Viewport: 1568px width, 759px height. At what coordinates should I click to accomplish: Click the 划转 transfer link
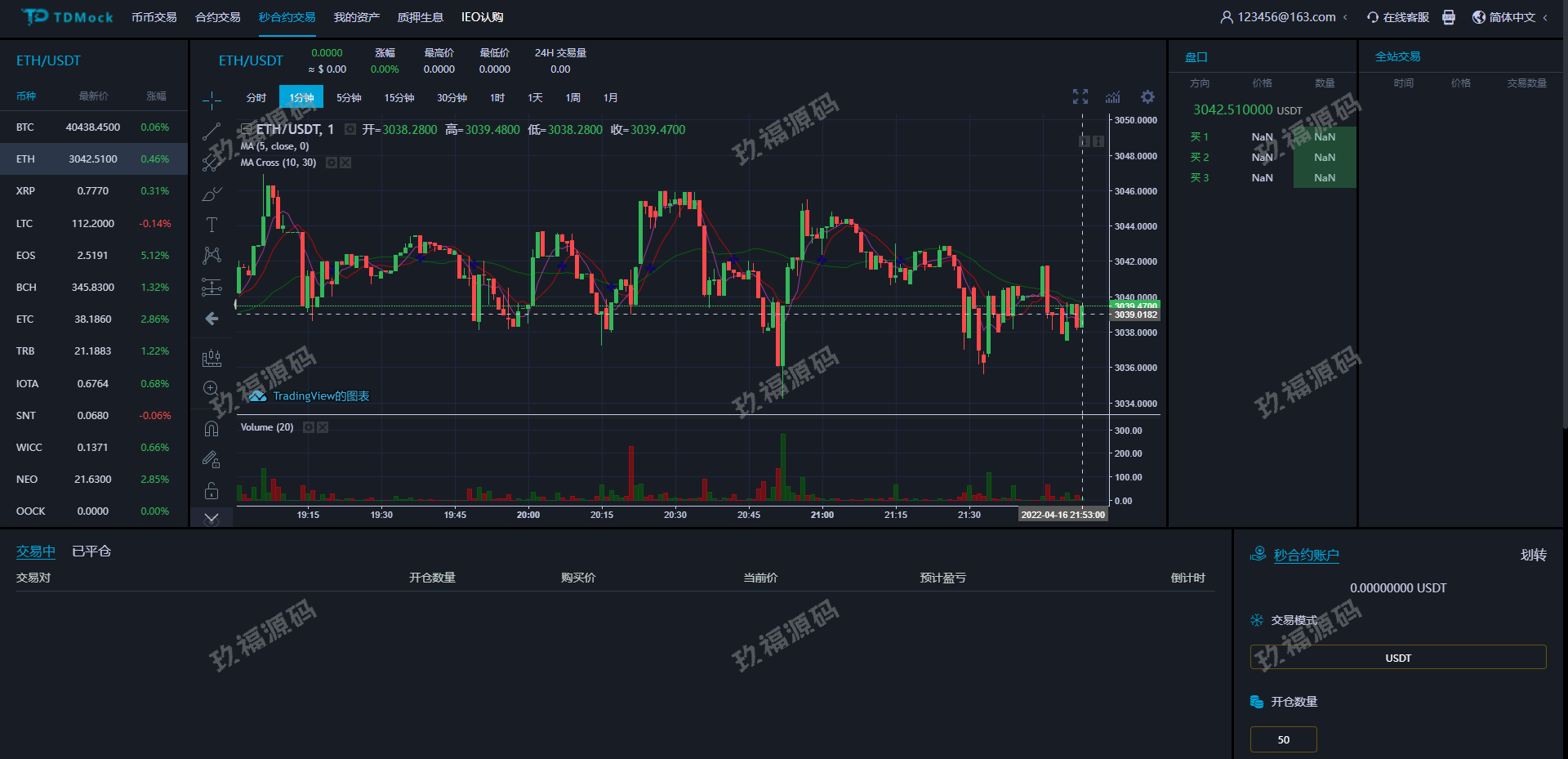(1533, 555)
